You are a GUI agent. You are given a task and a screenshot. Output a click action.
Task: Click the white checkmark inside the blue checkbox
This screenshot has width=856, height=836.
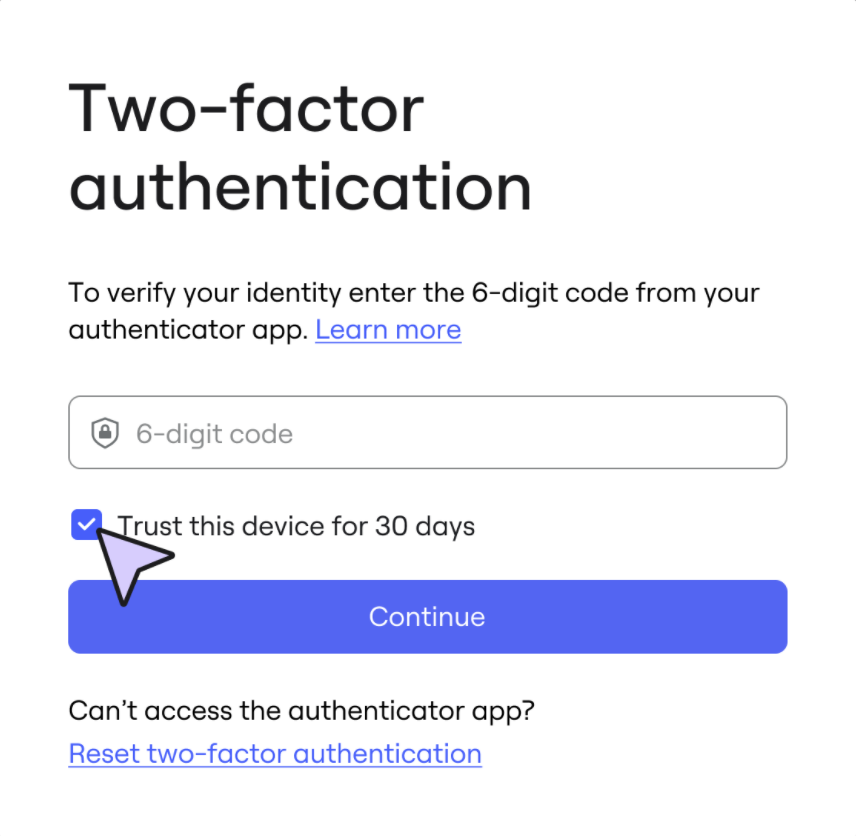(87, 523)
